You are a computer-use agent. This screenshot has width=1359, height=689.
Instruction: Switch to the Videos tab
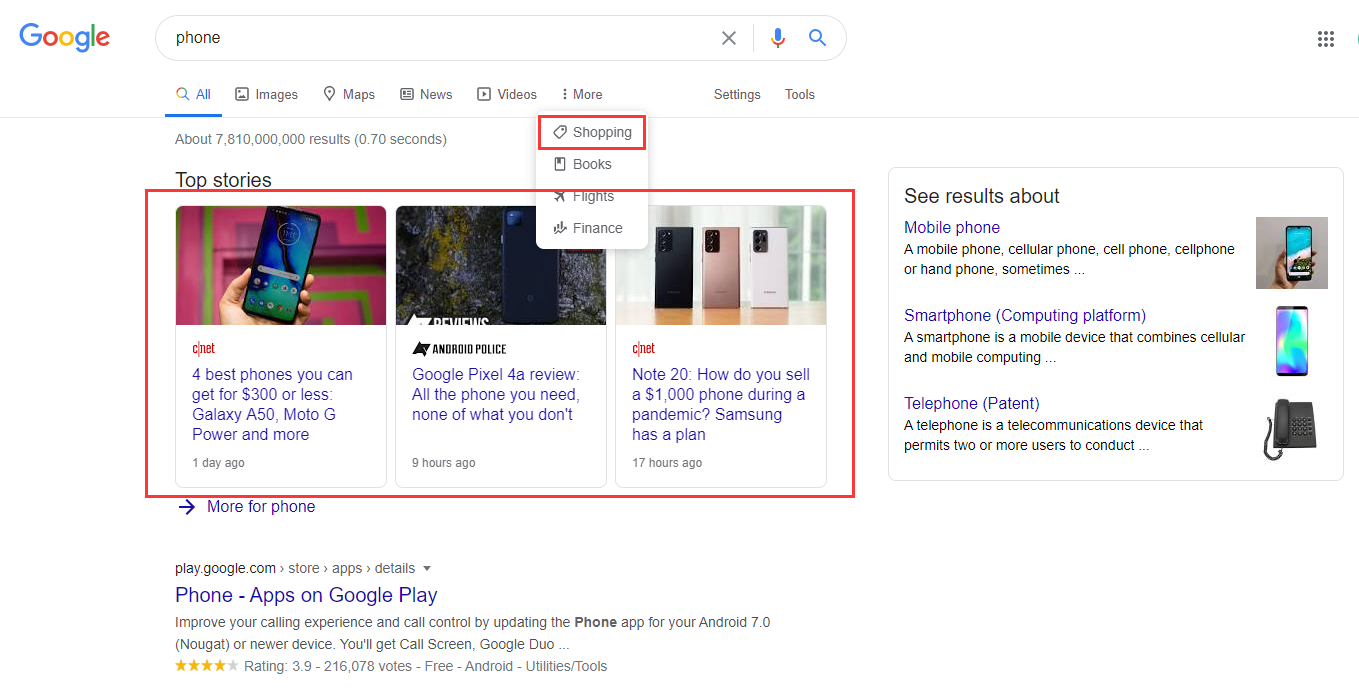point(507,94)
